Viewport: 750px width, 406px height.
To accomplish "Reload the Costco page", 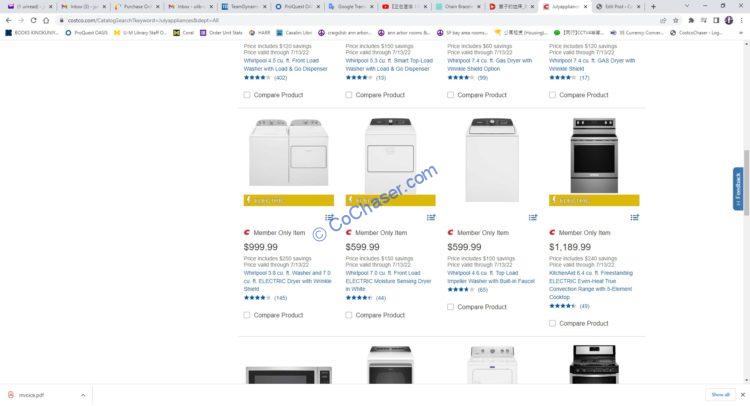I will point(34,19).
